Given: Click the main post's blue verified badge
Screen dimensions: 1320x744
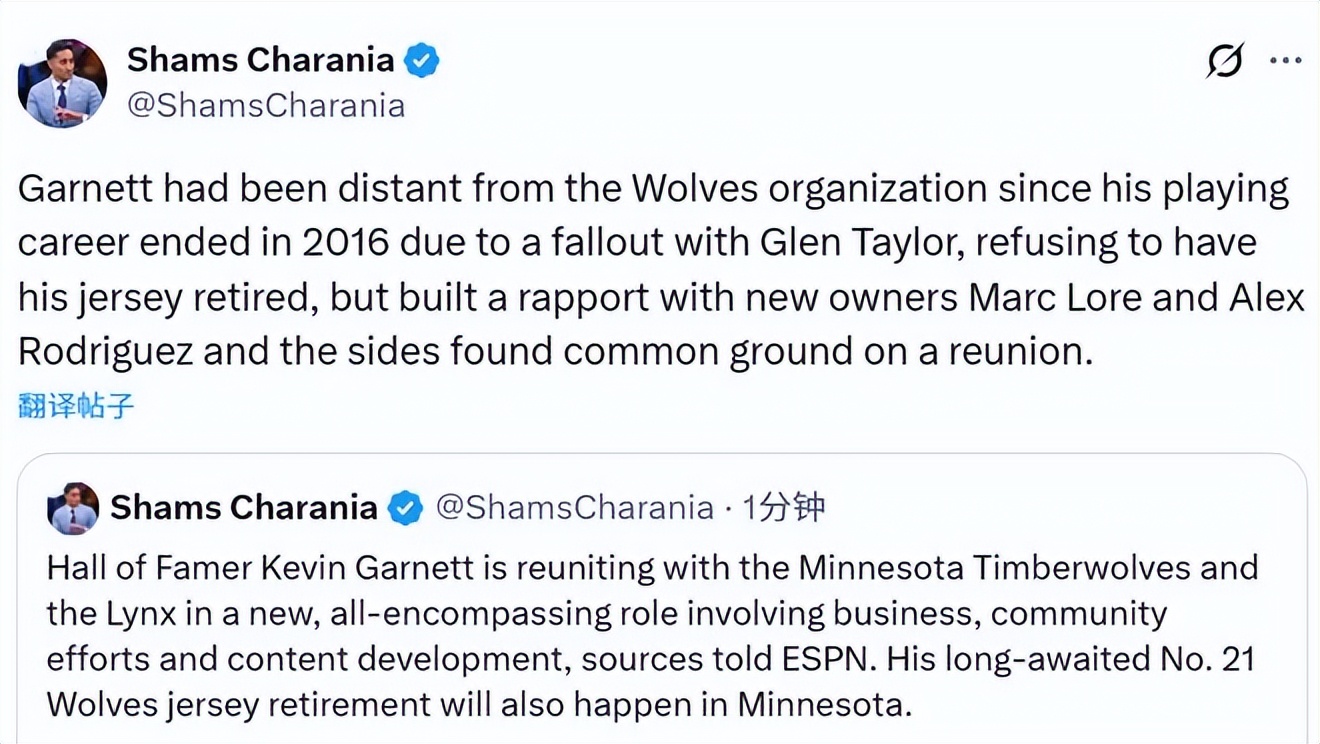Looking at the screenshot, I should point(421,61).
